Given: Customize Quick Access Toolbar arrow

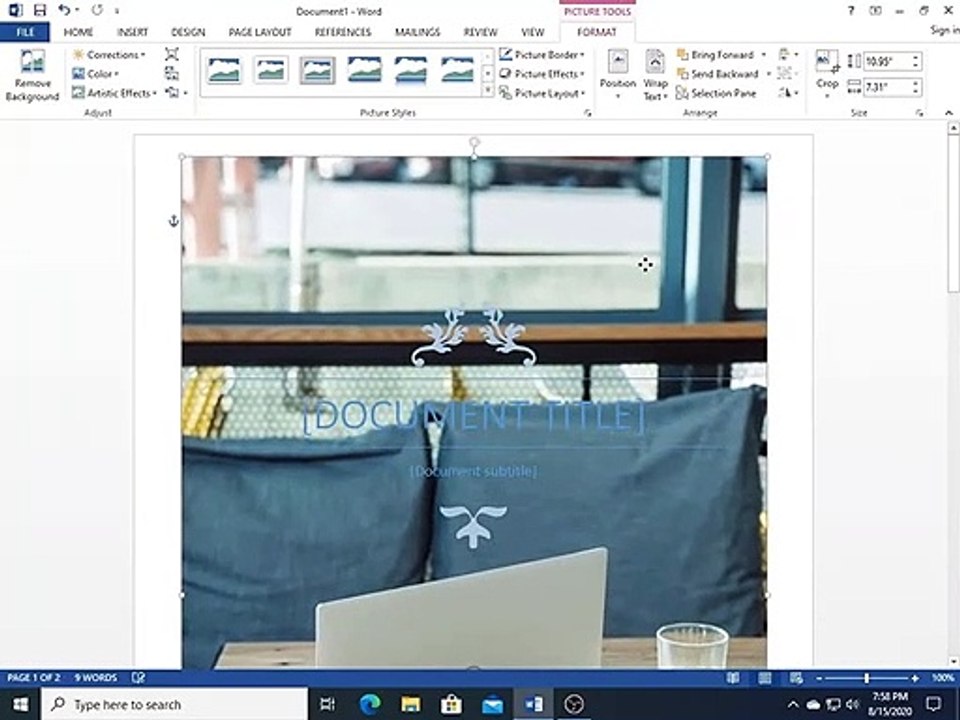Looking at the screenshot, I should 117,11.
